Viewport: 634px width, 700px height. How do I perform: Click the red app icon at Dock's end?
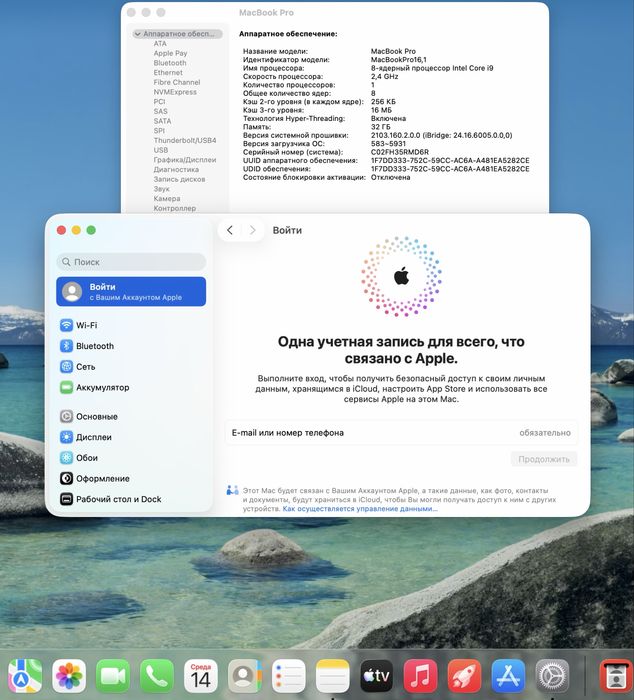[x=617, y=676]
